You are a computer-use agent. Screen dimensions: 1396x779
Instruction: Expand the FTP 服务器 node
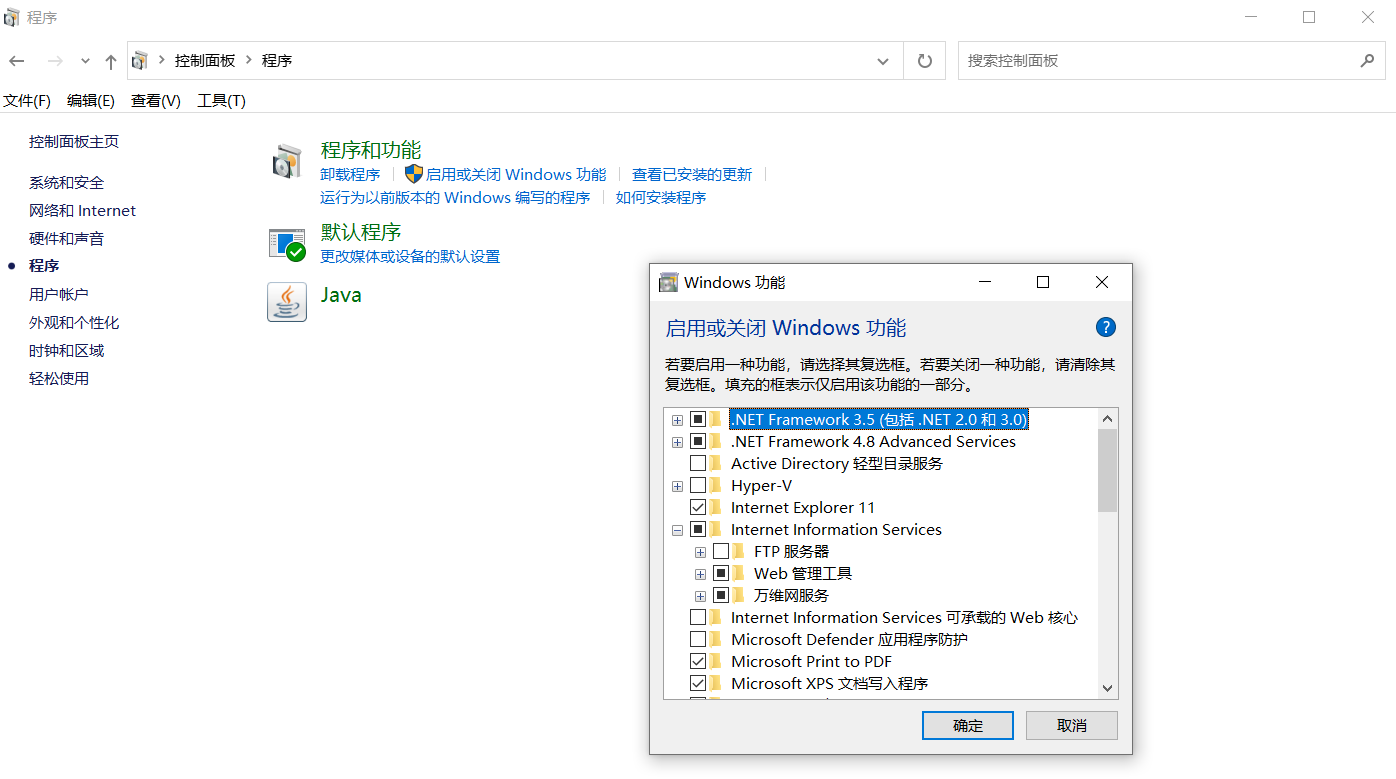click(x=701, y=552)
